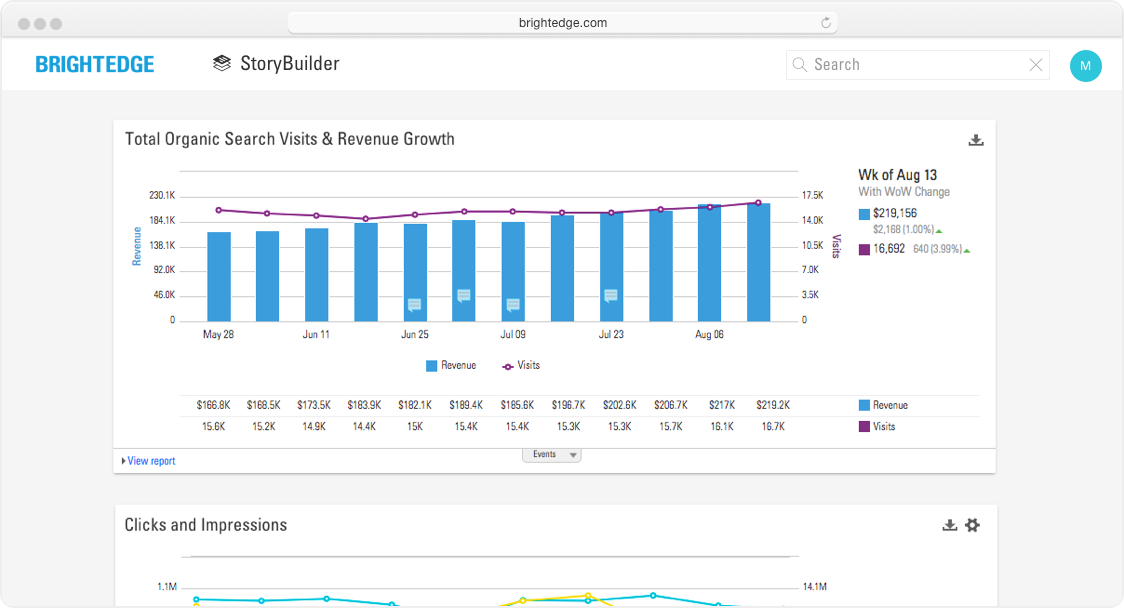Expand the View report arrow
Viewport: 1124px width, 608px height.
(x=123, y=461)
